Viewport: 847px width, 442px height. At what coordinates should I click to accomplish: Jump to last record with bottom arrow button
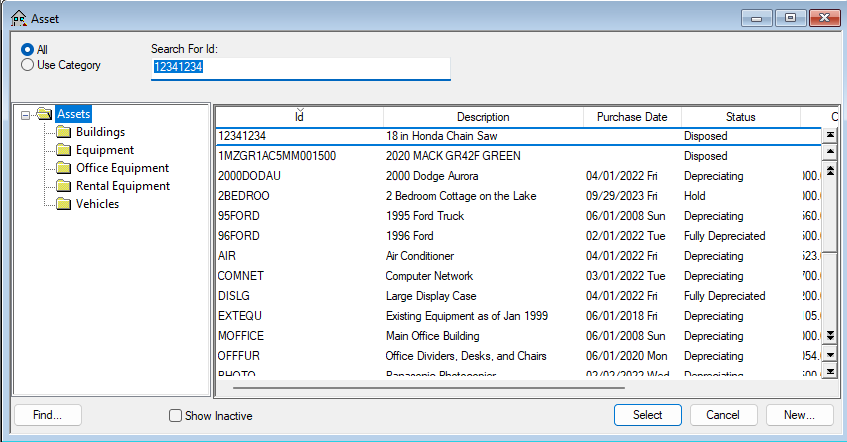829,372
